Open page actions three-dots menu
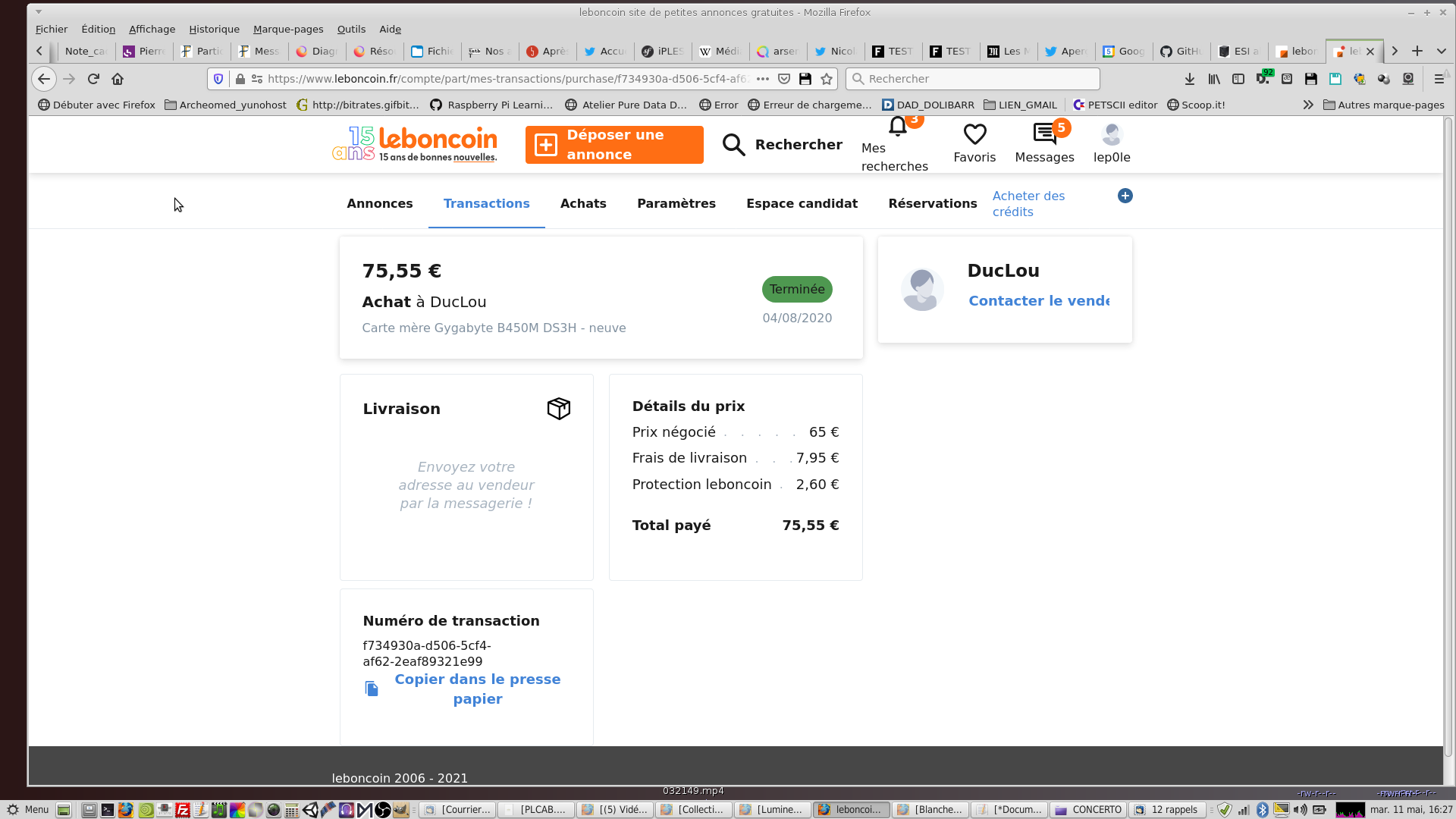Image resolution: width=1456 pixels, height=819 pixels. [x=763, y=79]
